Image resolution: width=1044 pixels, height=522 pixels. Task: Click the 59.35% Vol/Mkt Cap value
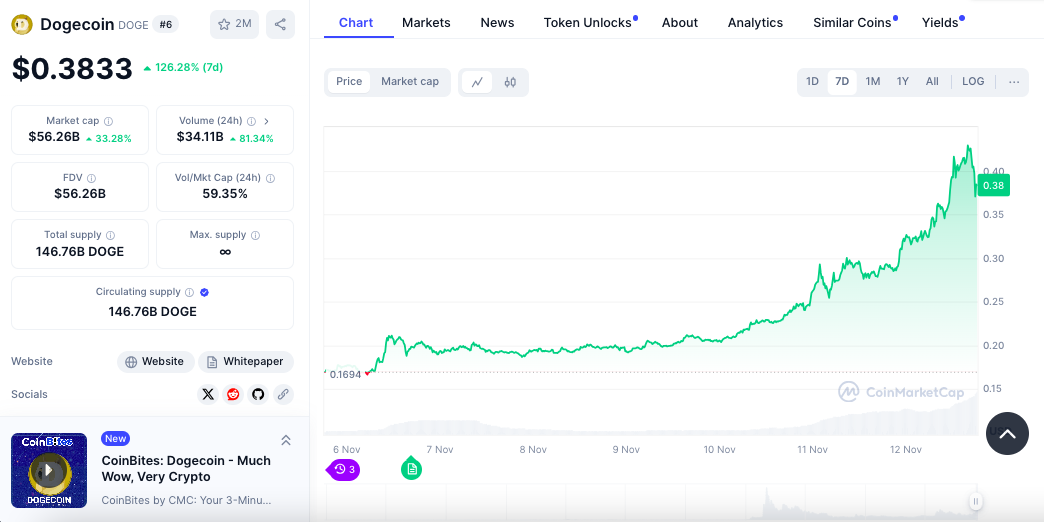pyautogui.click(x=225, y=194)
